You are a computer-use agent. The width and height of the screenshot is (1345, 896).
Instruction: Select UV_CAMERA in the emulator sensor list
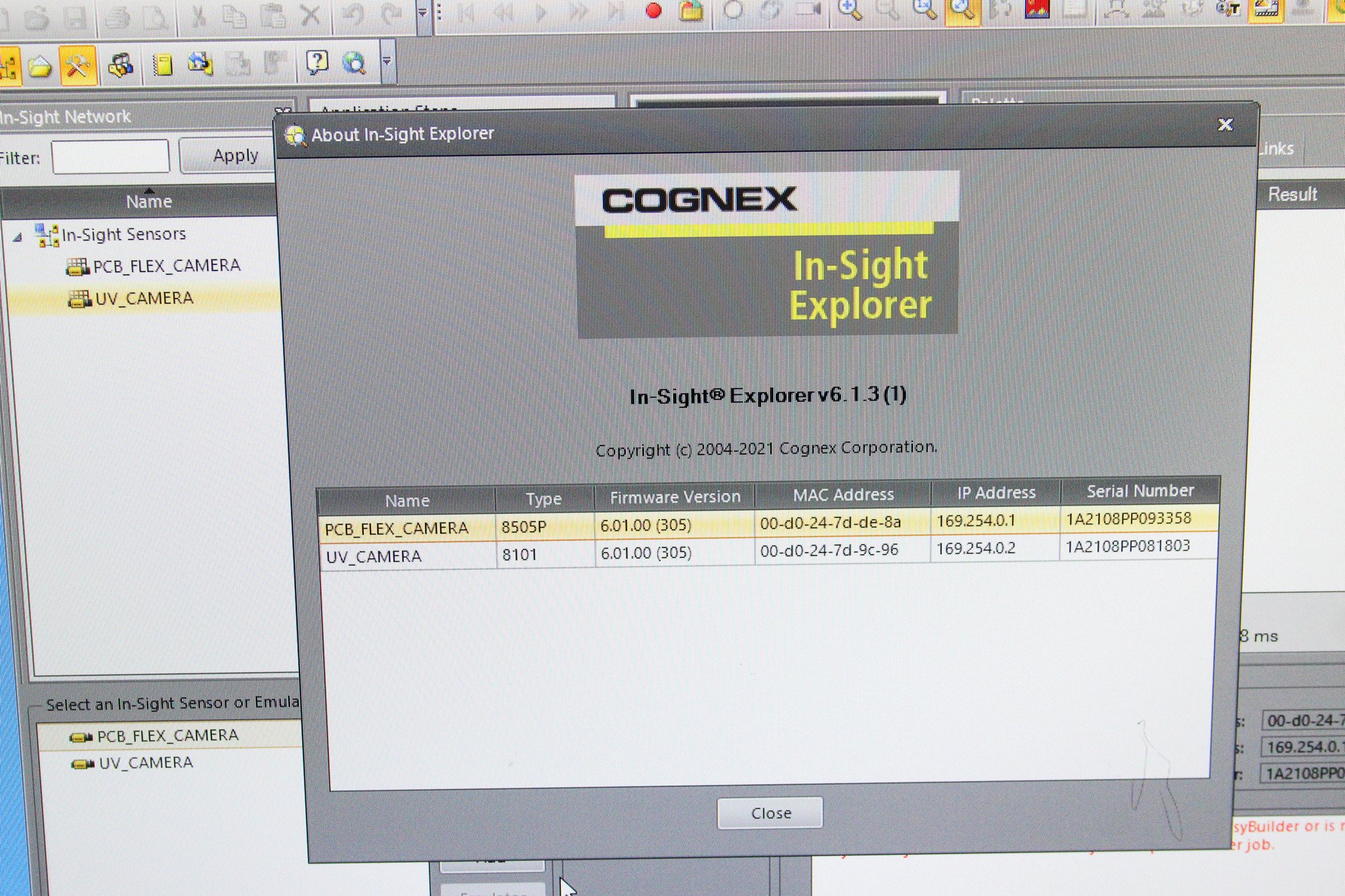(x=133, y=762)
